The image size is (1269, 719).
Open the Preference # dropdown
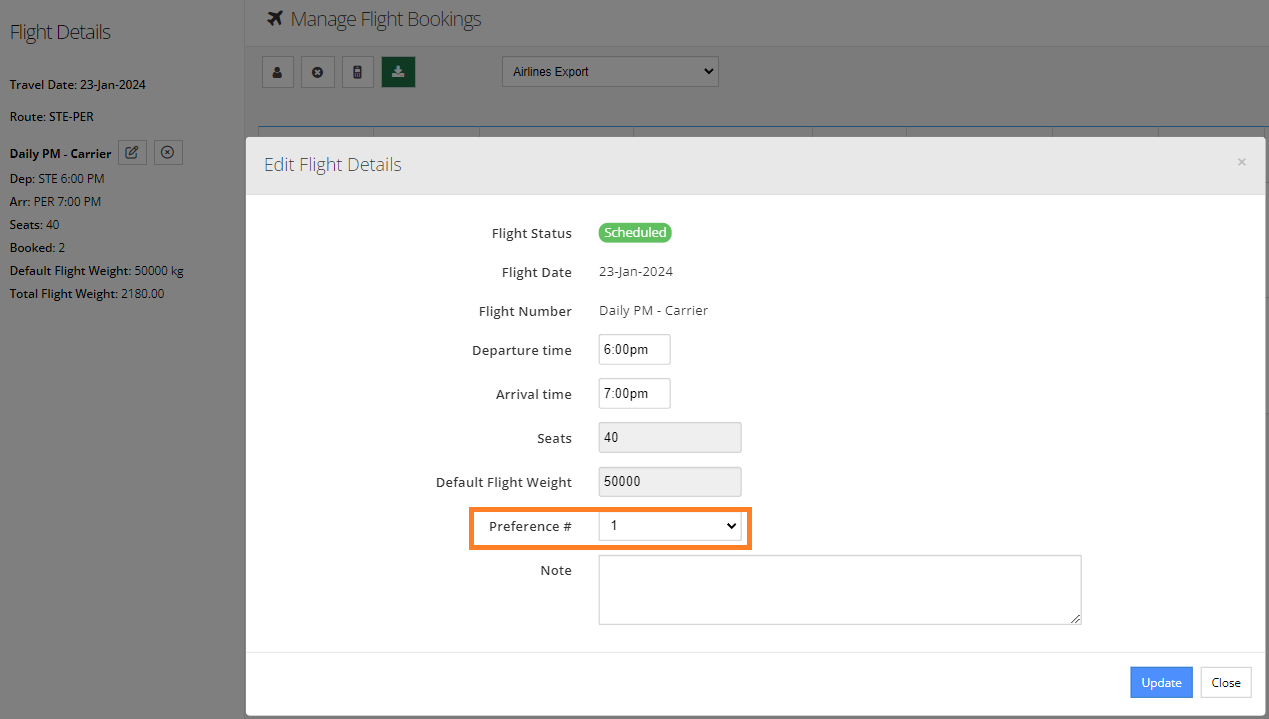pos(669,526)
